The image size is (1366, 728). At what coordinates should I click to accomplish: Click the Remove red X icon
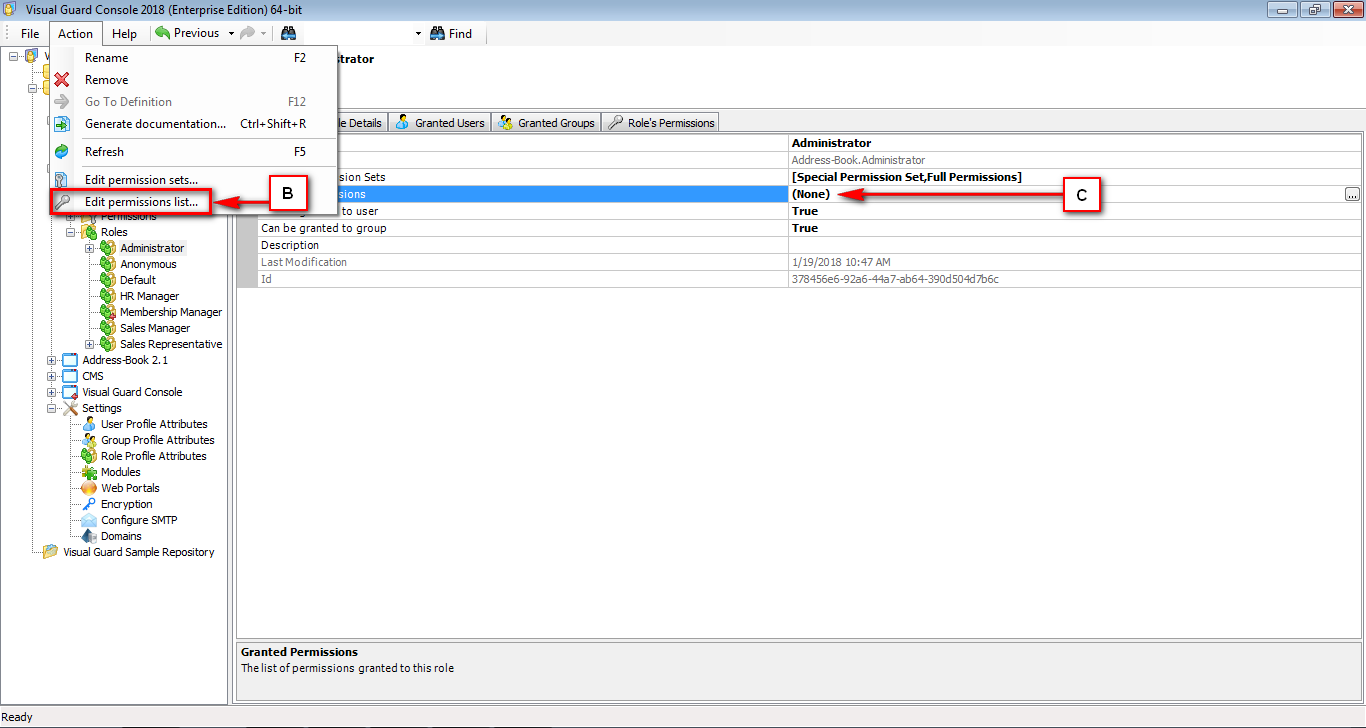click(62, 79)
